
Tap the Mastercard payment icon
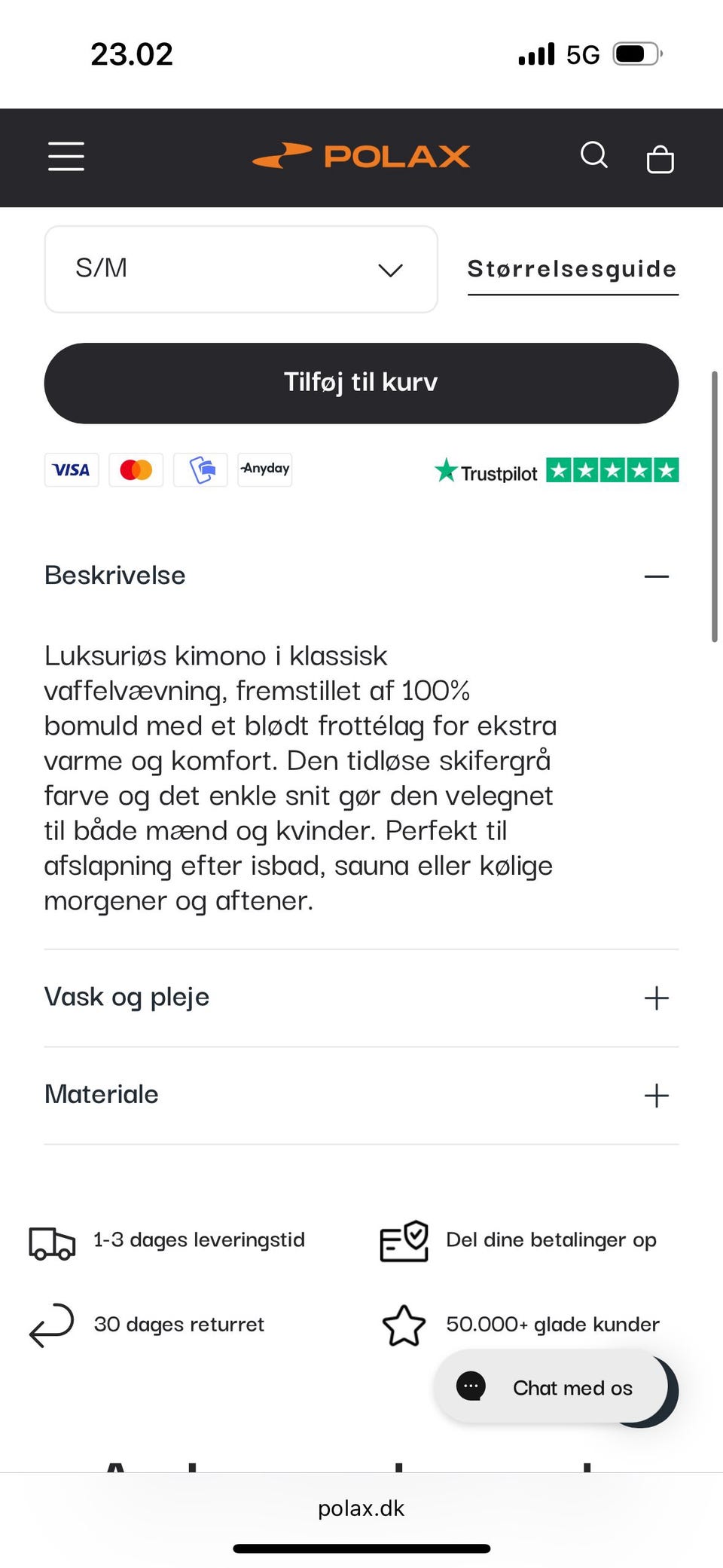[x=136, y=470]
